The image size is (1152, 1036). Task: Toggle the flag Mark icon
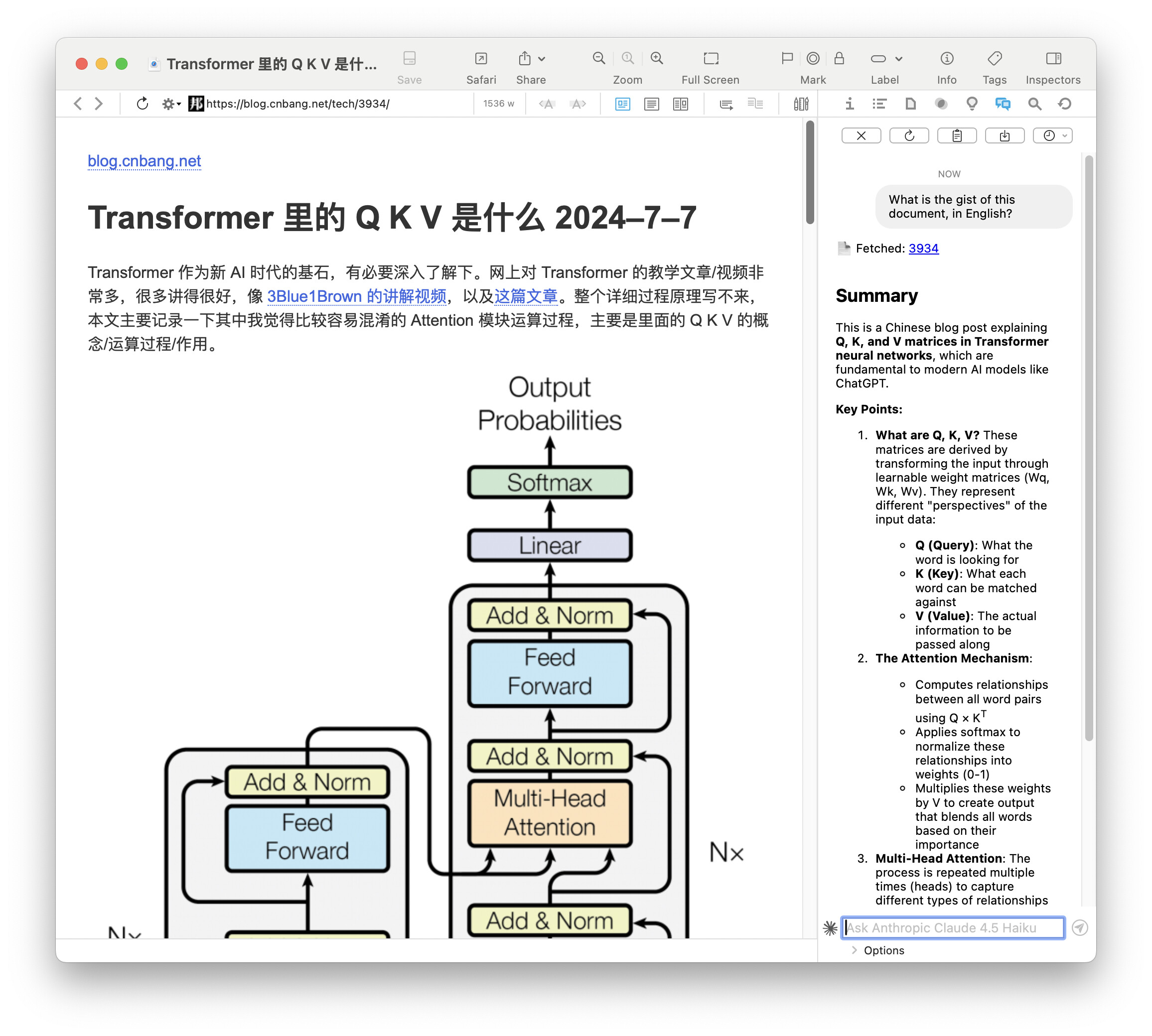click(787, 59)
